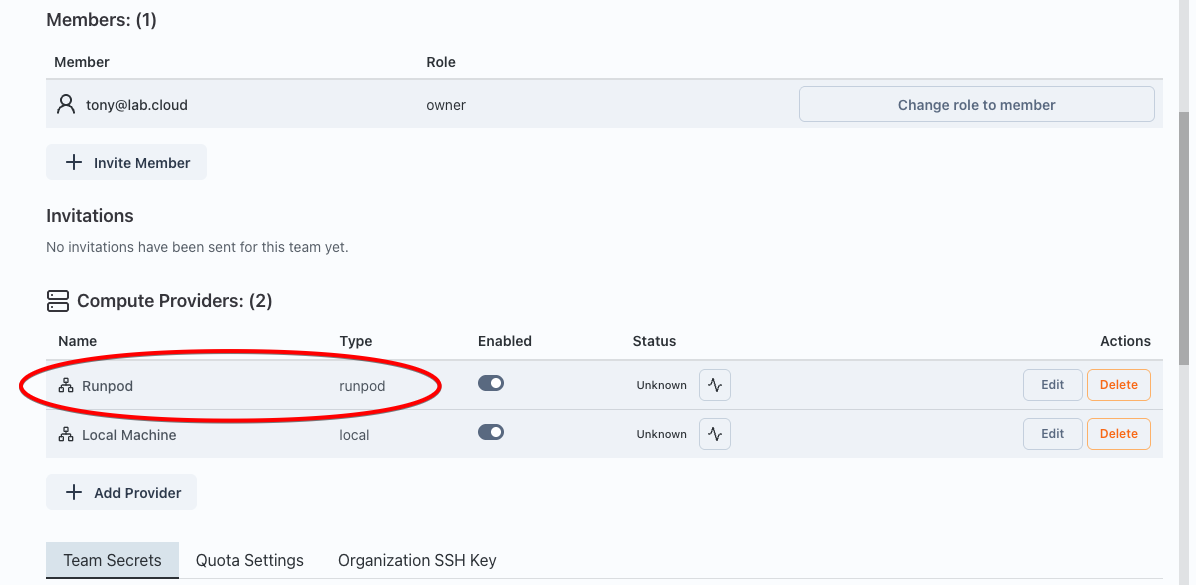Switch to the Quota Settings tab

click(249, 560)
